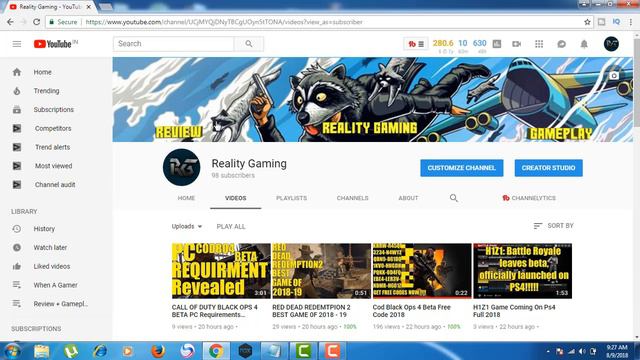Click the PC COD BO4 Requirement Revealed thumbnail
Viewport: 640px width, 360px height.
221,271
